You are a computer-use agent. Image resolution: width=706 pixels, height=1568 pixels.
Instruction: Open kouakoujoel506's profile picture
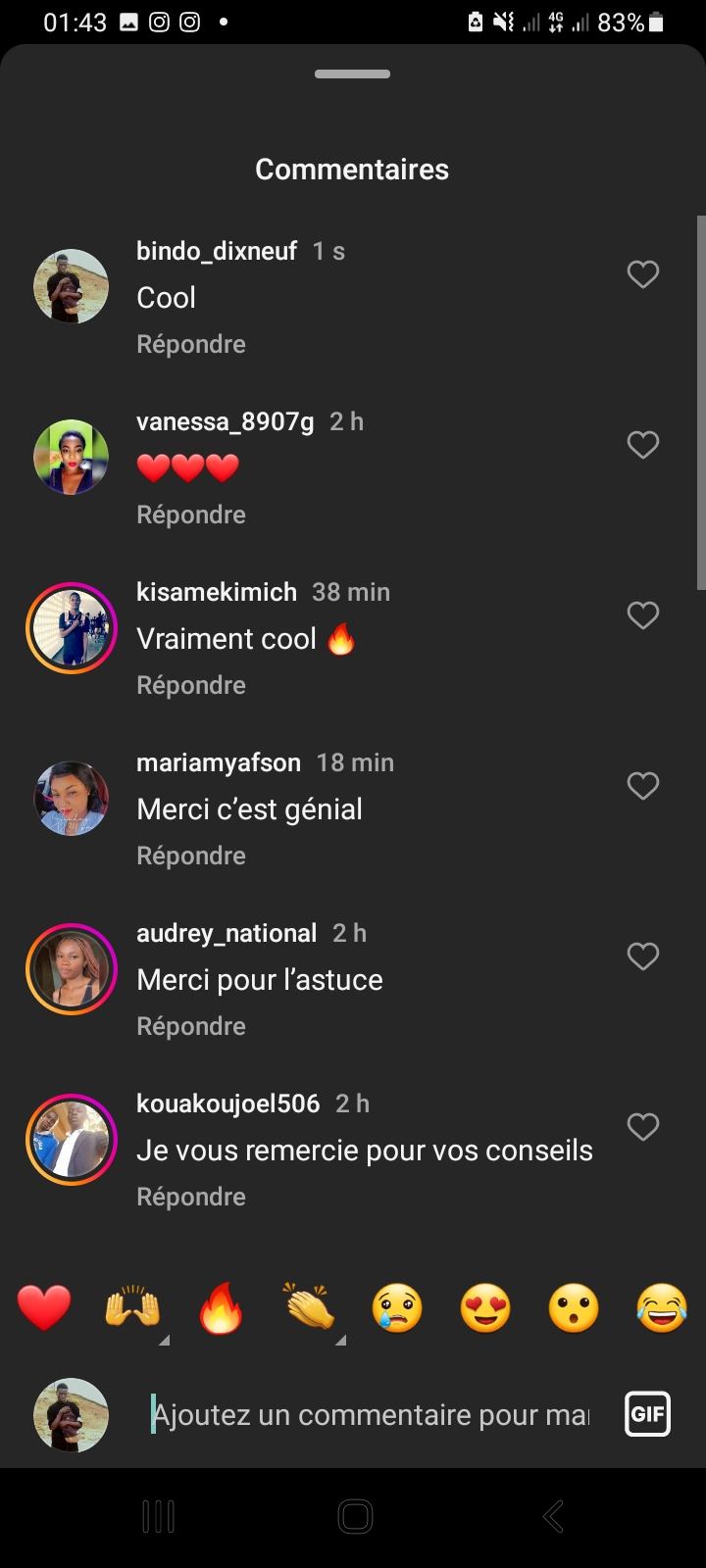pyautogui.click(x=72, y=1140)
